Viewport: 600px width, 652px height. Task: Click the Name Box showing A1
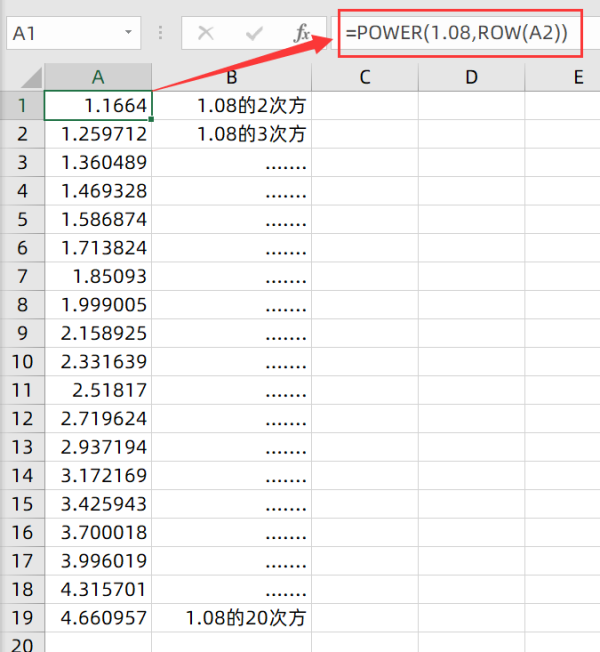60,33
